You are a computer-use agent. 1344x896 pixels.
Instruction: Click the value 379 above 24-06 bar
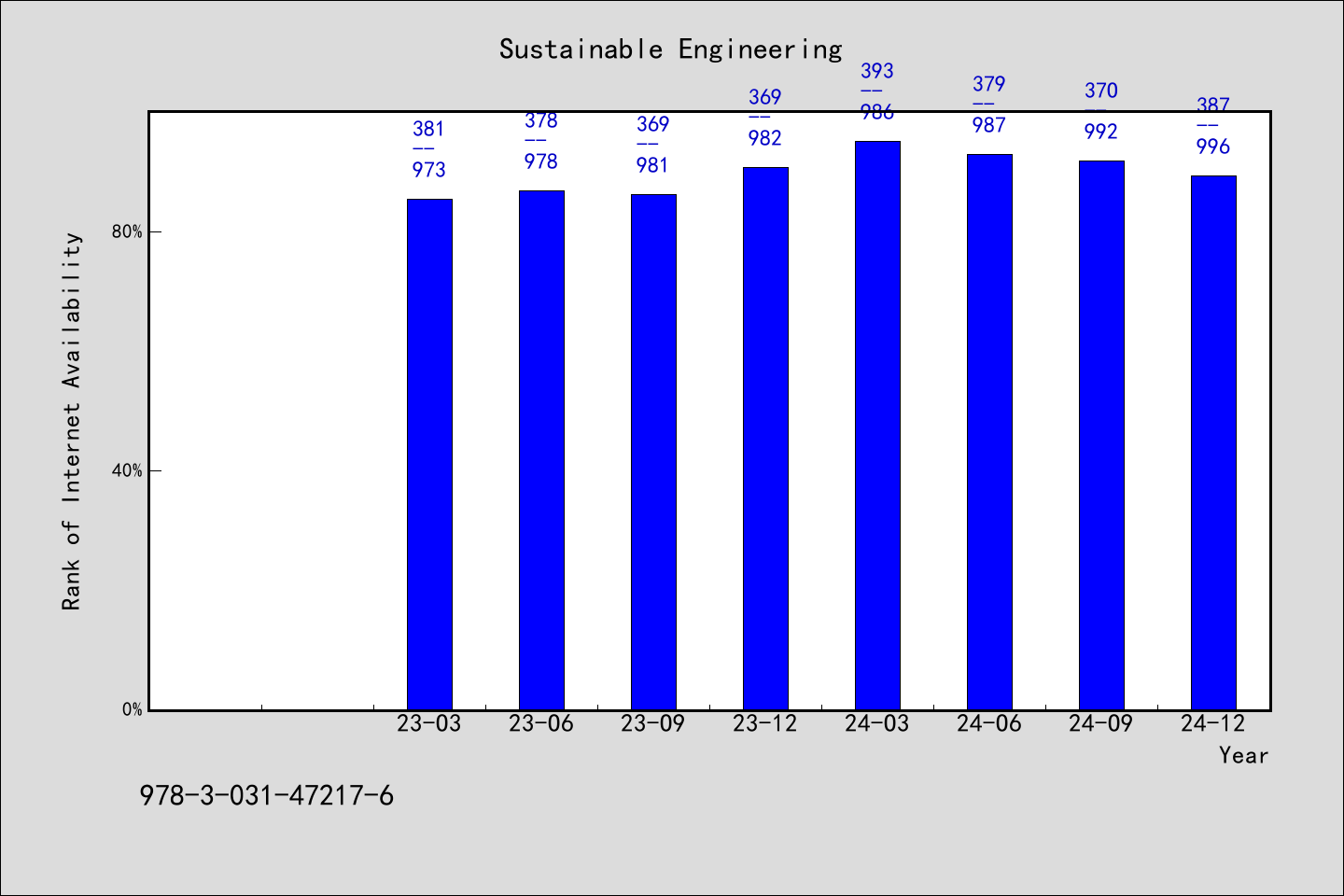point(989,84)
